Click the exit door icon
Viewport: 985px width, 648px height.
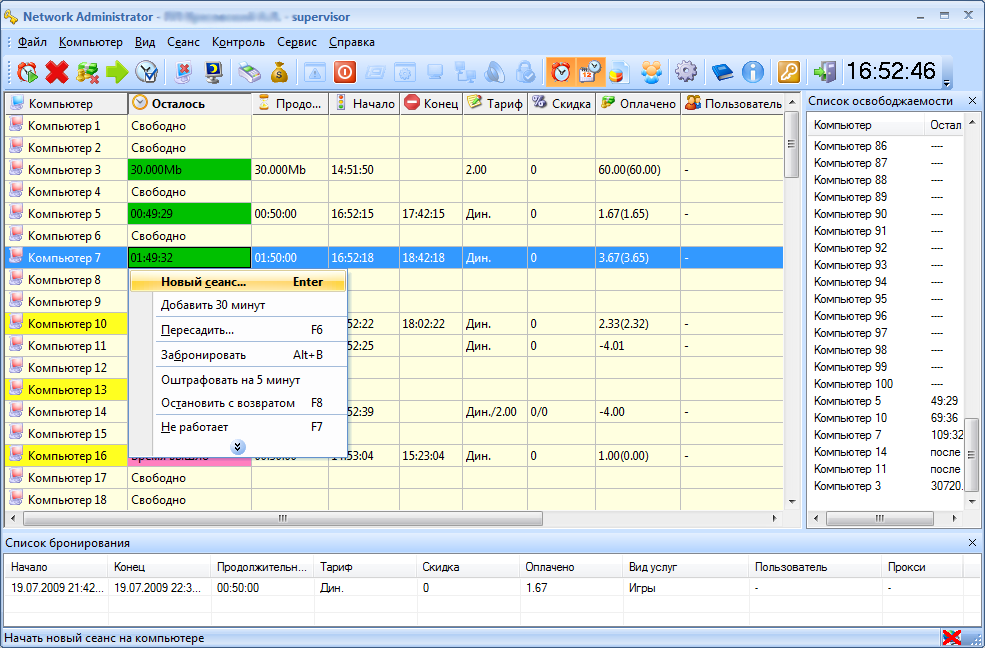coord(825,72)
